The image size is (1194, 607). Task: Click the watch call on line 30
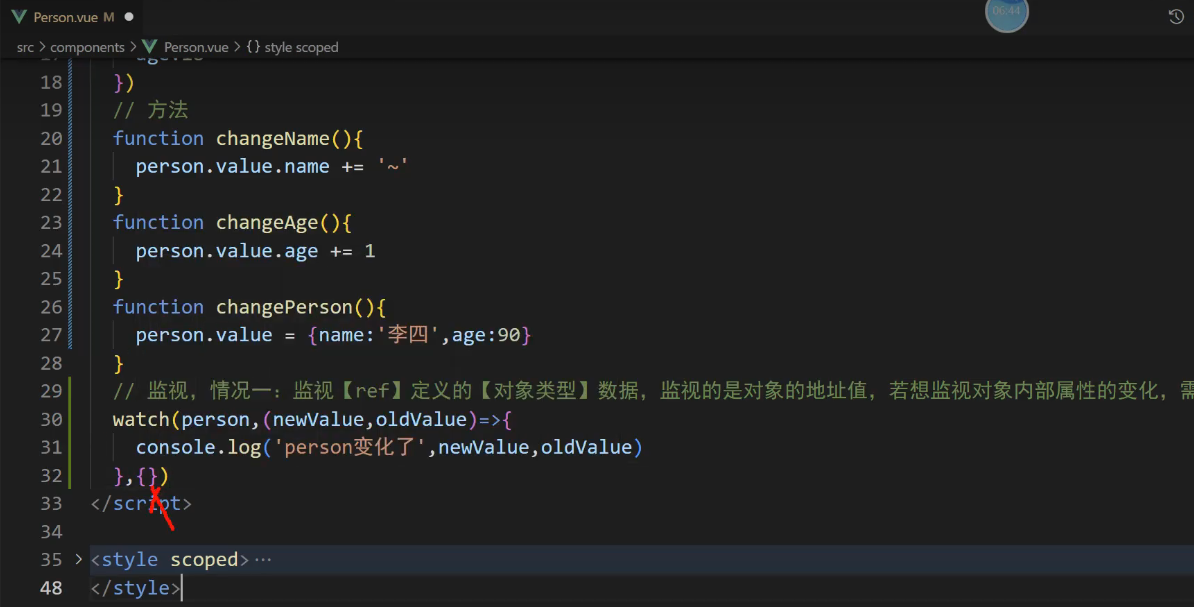point(141,420)
